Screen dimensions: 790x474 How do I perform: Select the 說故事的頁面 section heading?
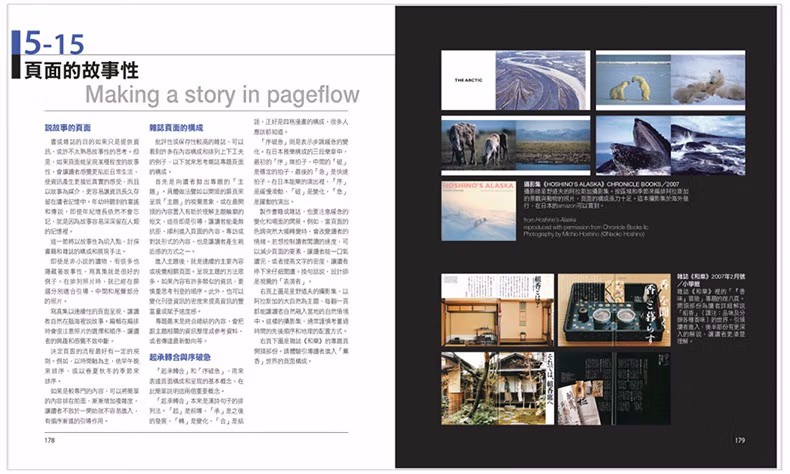pyautogui.click(x=68, y=128)
